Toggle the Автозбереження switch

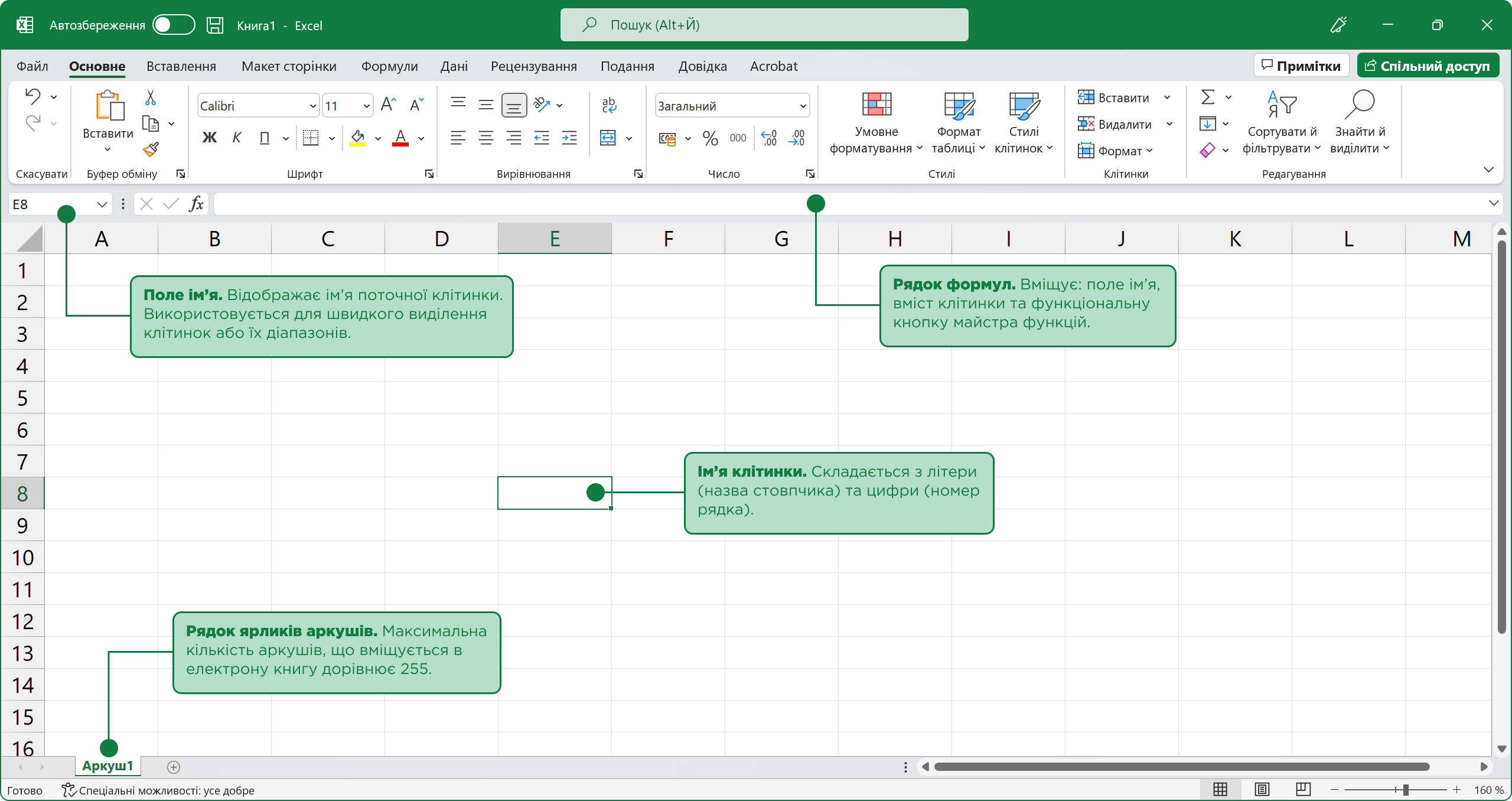tap(173, 25)
